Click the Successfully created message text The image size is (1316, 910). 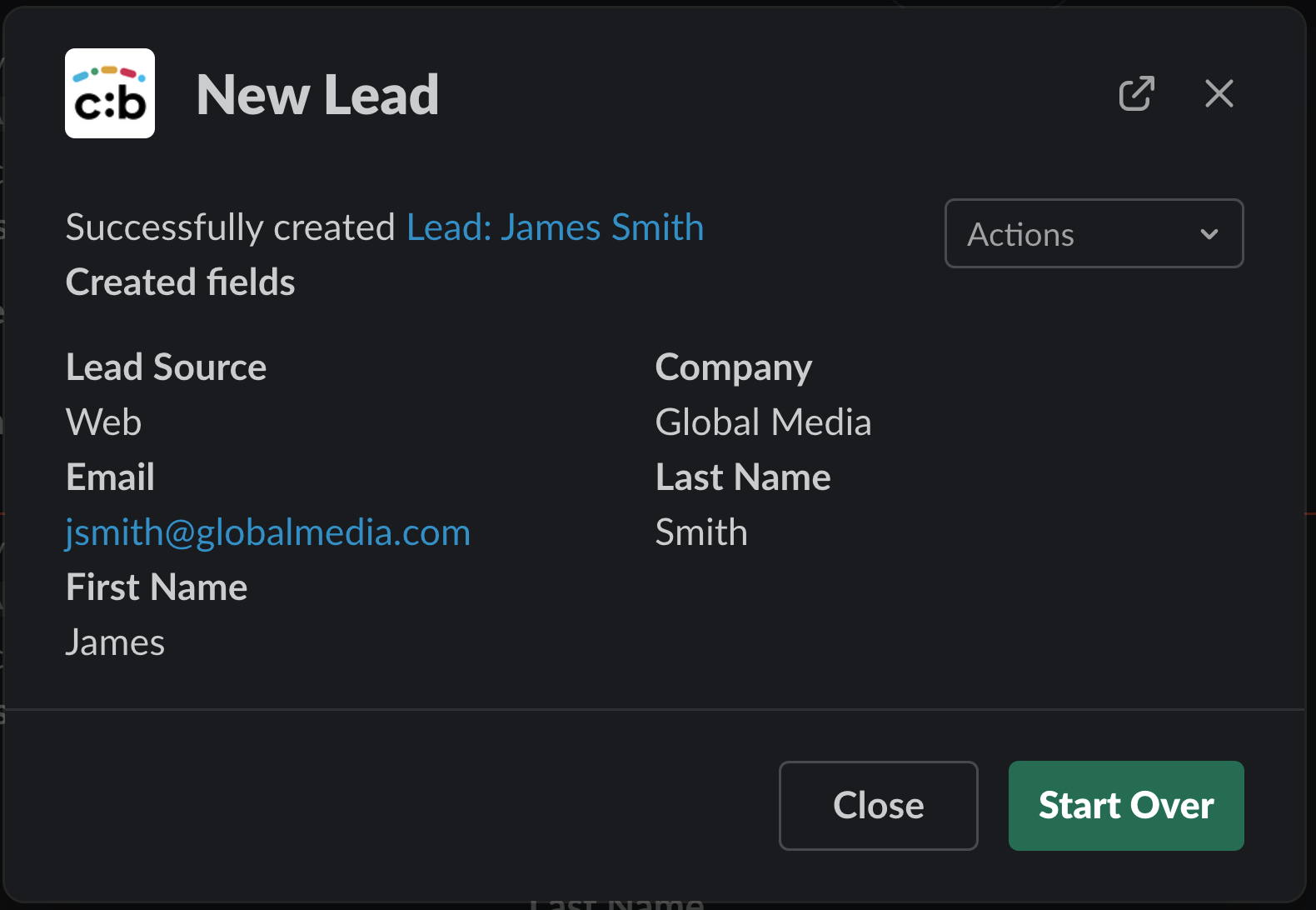pos(230,227)
